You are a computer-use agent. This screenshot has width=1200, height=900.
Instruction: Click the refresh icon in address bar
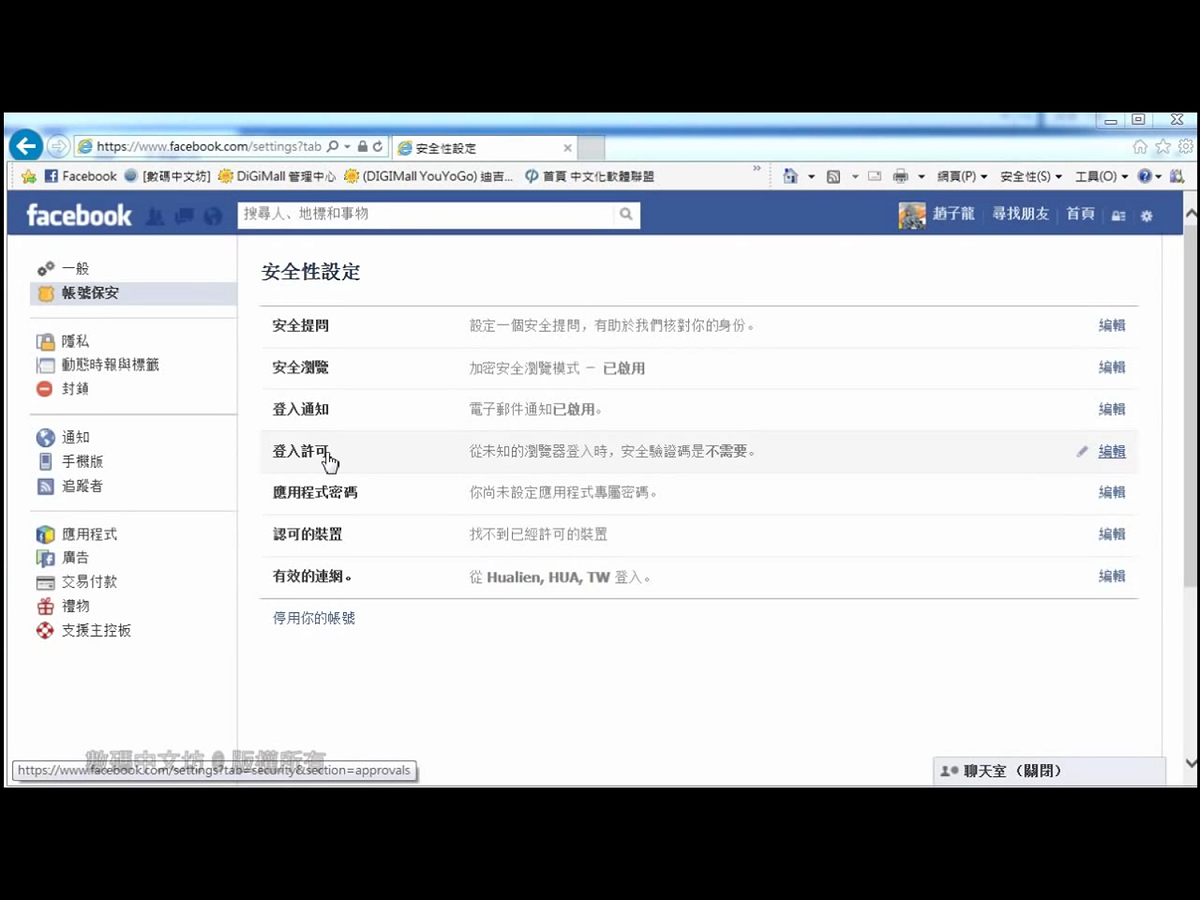pyautogui.click(x=378, y=146)
